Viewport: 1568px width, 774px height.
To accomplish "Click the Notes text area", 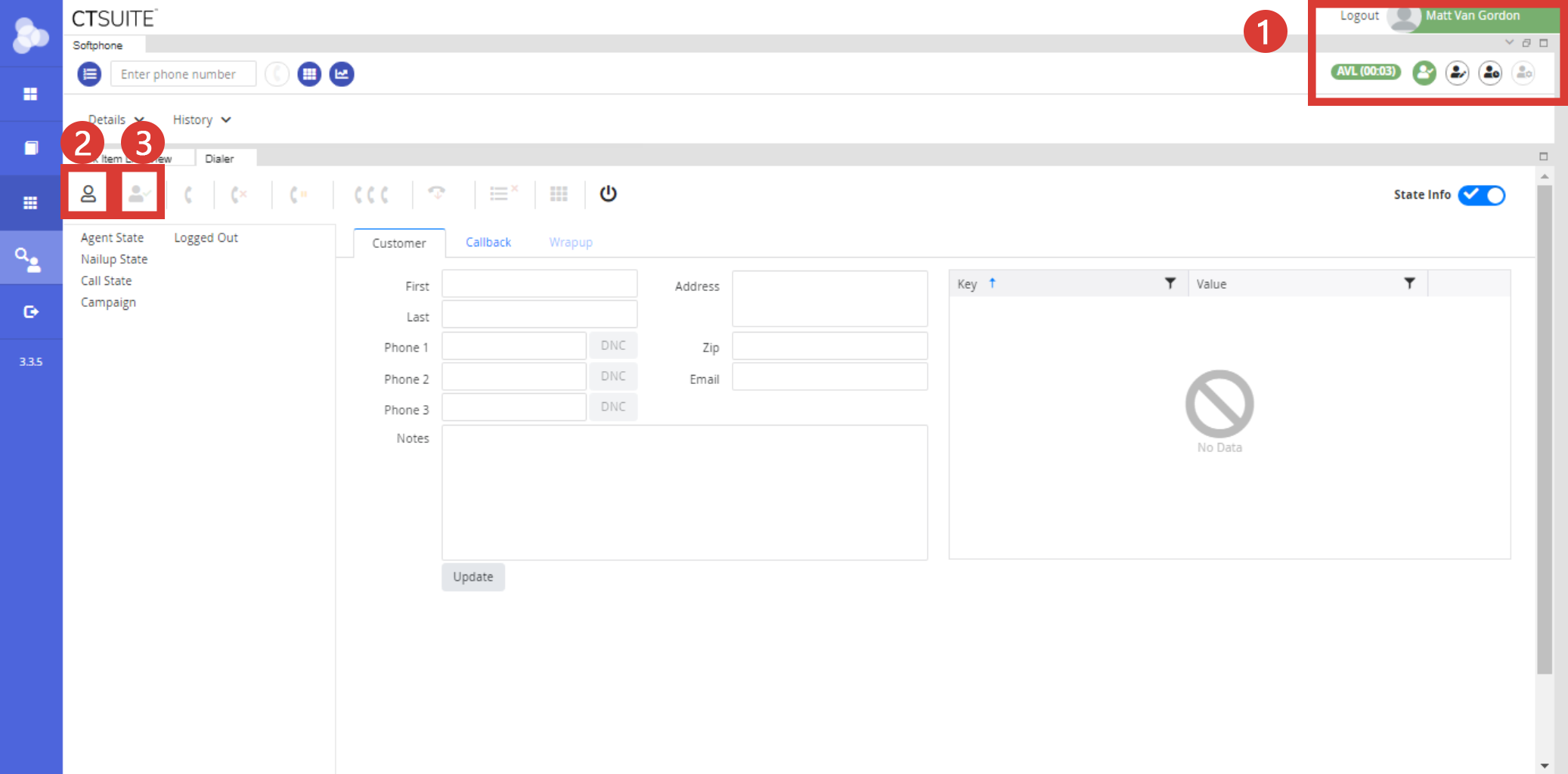I will 685,493.
